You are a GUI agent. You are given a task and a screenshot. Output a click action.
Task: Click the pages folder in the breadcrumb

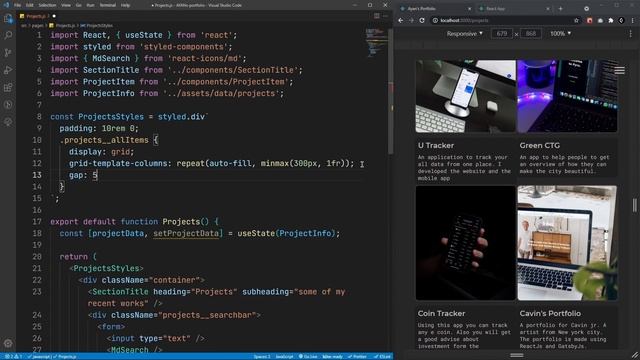click(x=38, y=25)
